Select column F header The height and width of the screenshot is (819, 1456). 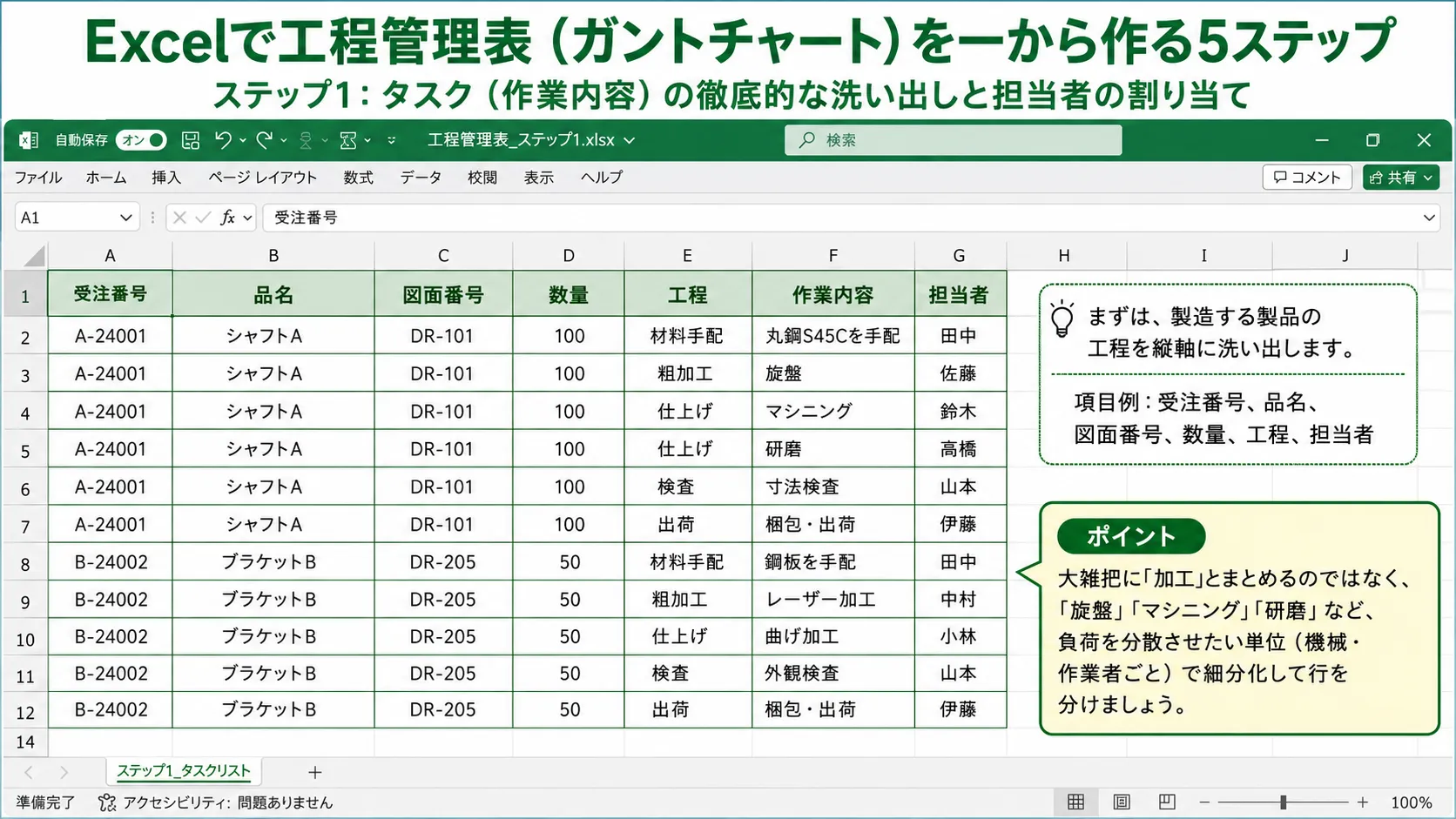(833, 256)
